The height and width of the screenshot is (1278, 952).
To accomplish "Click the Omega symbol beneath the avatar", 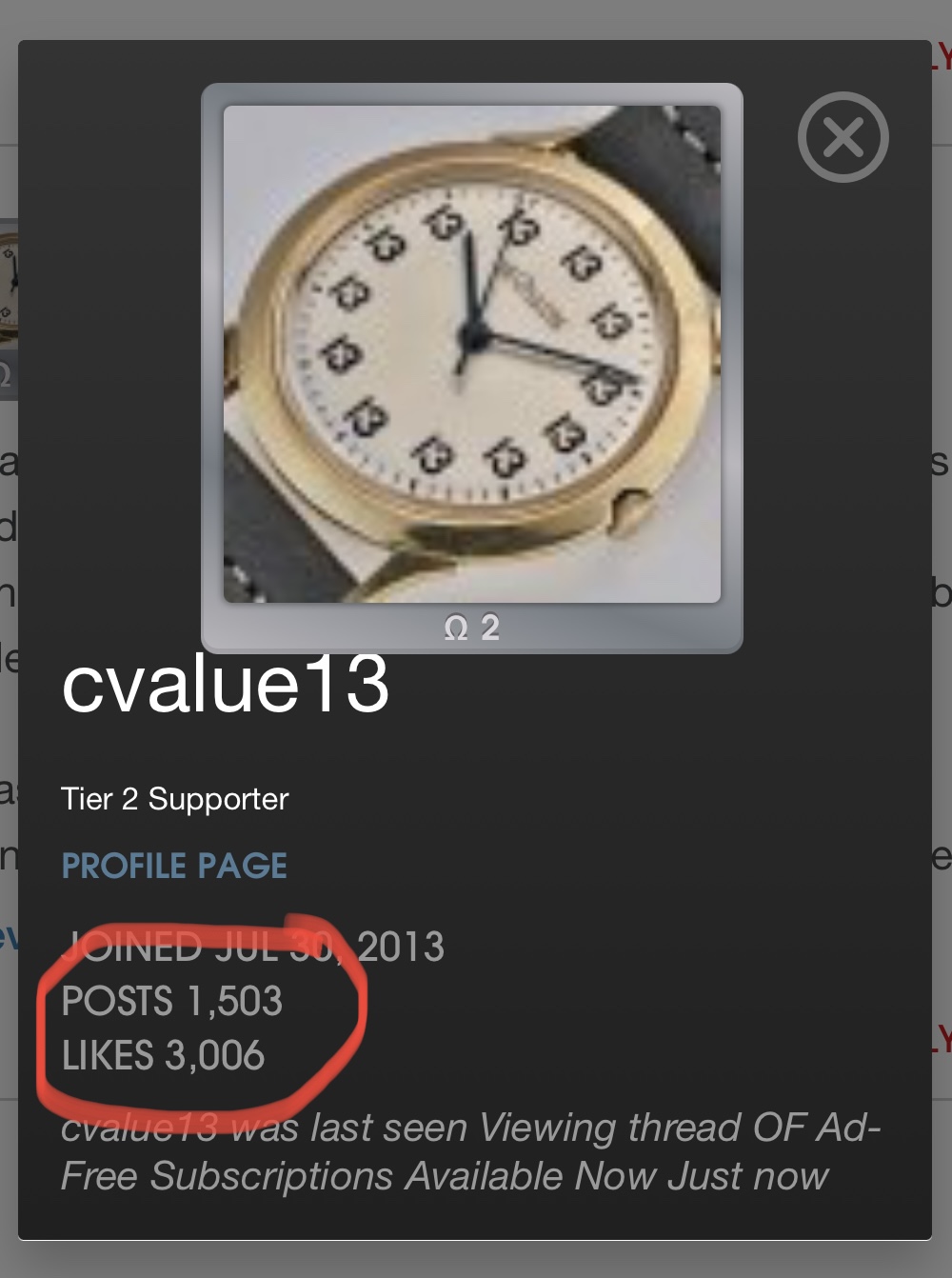I will point(456,628).
